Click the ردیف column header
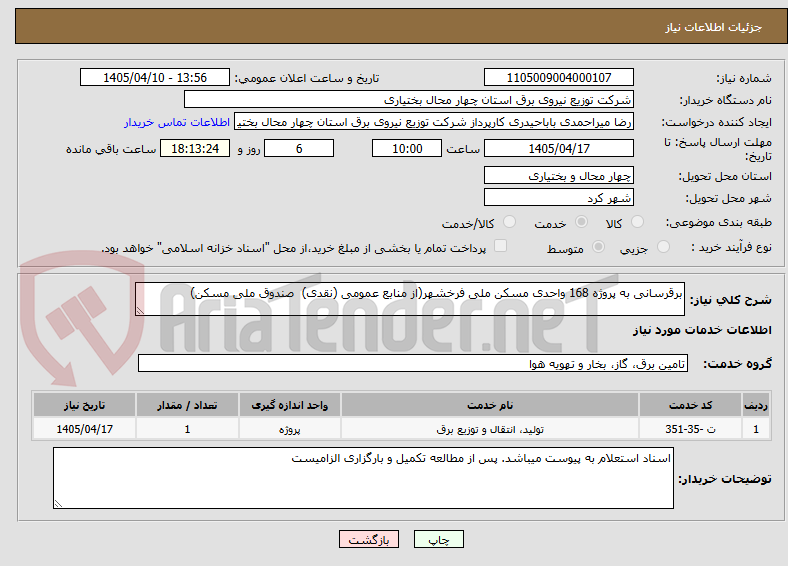 (756, 405)
